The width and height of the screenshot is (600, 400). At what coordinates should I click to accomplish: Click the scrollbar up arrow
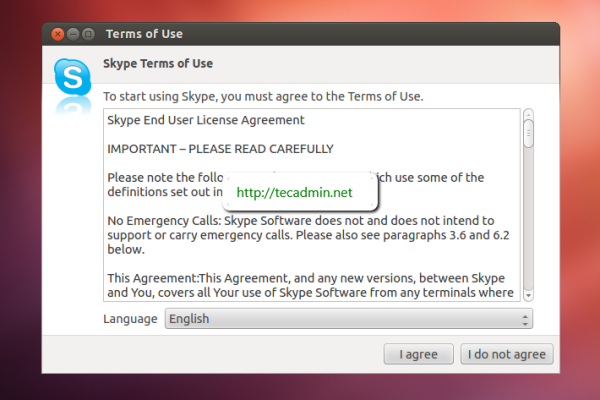click(528, 114)
